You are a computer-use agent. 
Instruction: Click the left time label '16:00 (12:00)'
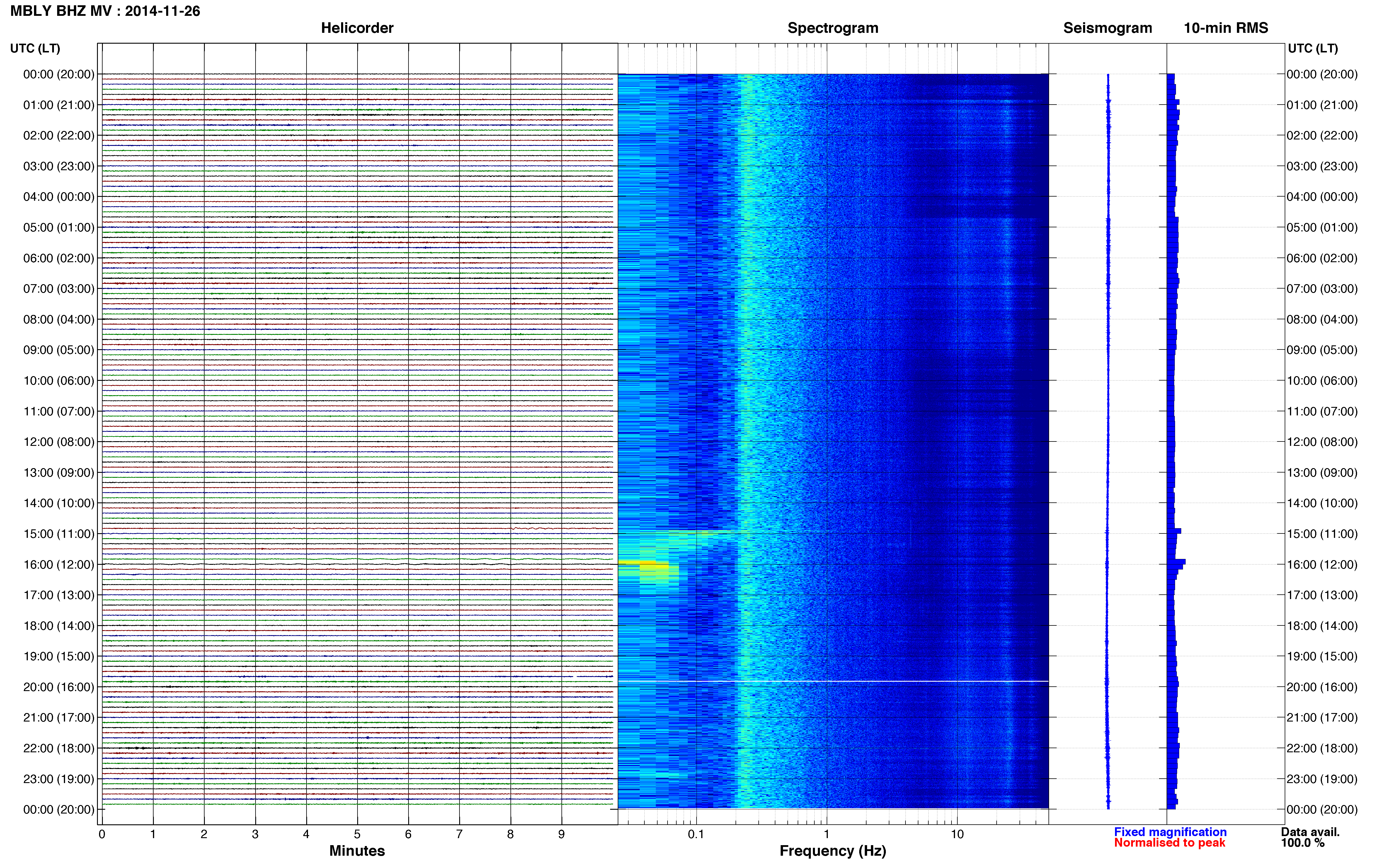coord(59,565)
